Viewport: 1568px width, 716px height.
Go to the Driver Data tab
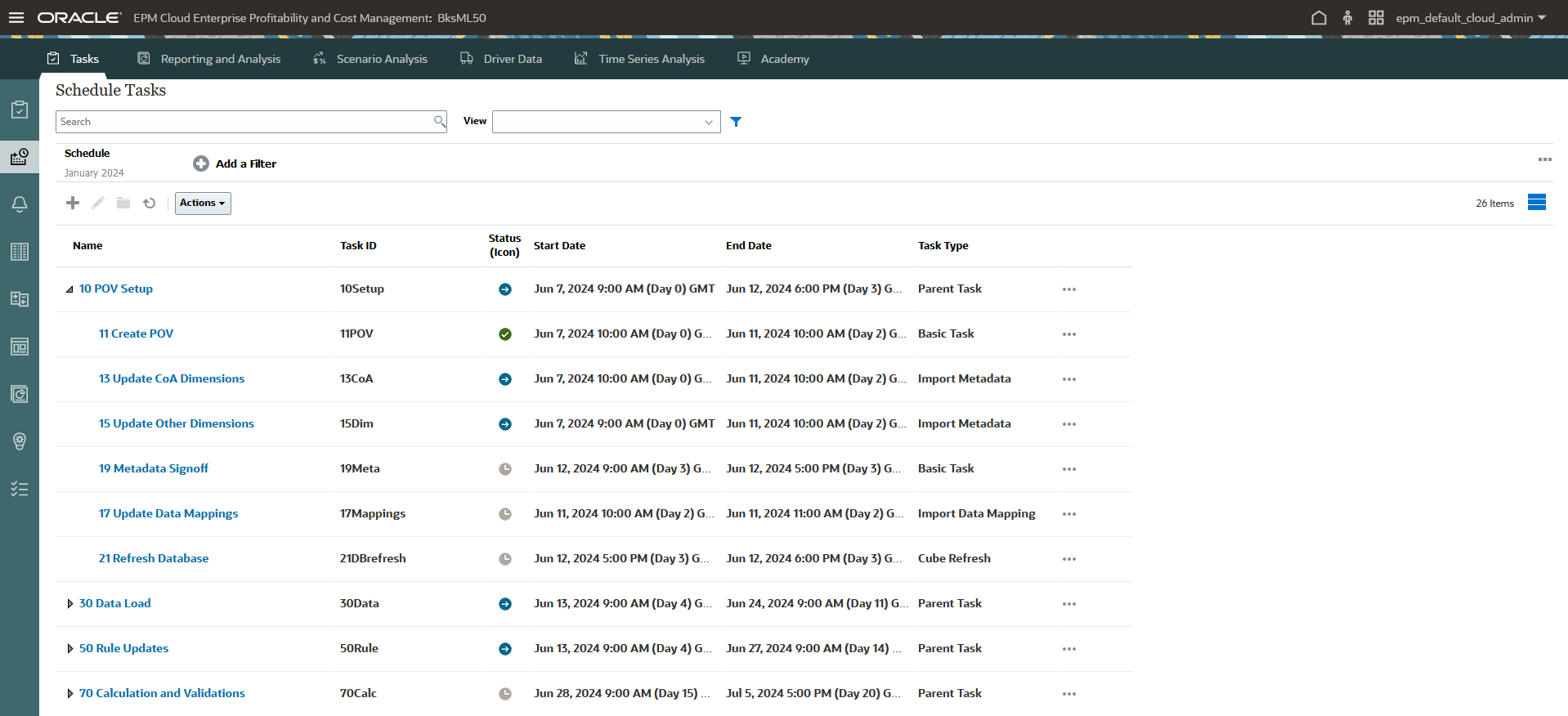coord(512,59)
